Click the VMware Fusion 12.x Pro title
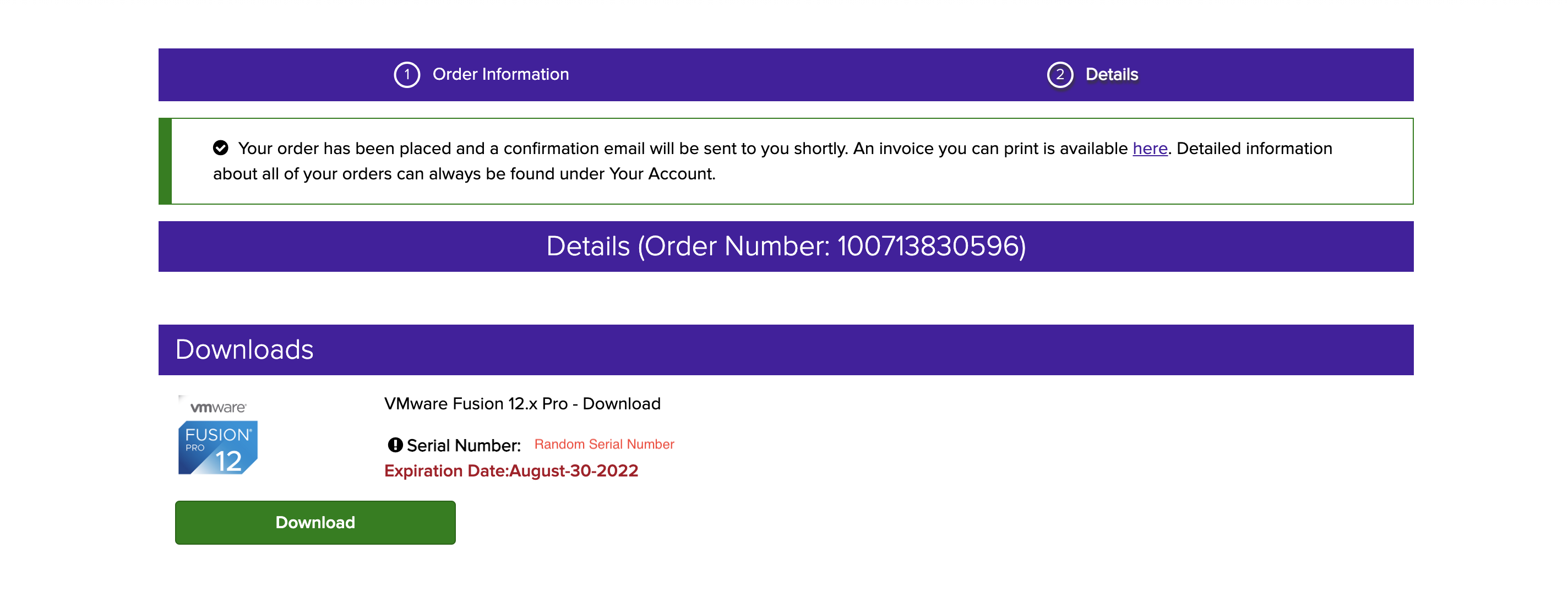1568x592 pixels. (x=521, y=403)
